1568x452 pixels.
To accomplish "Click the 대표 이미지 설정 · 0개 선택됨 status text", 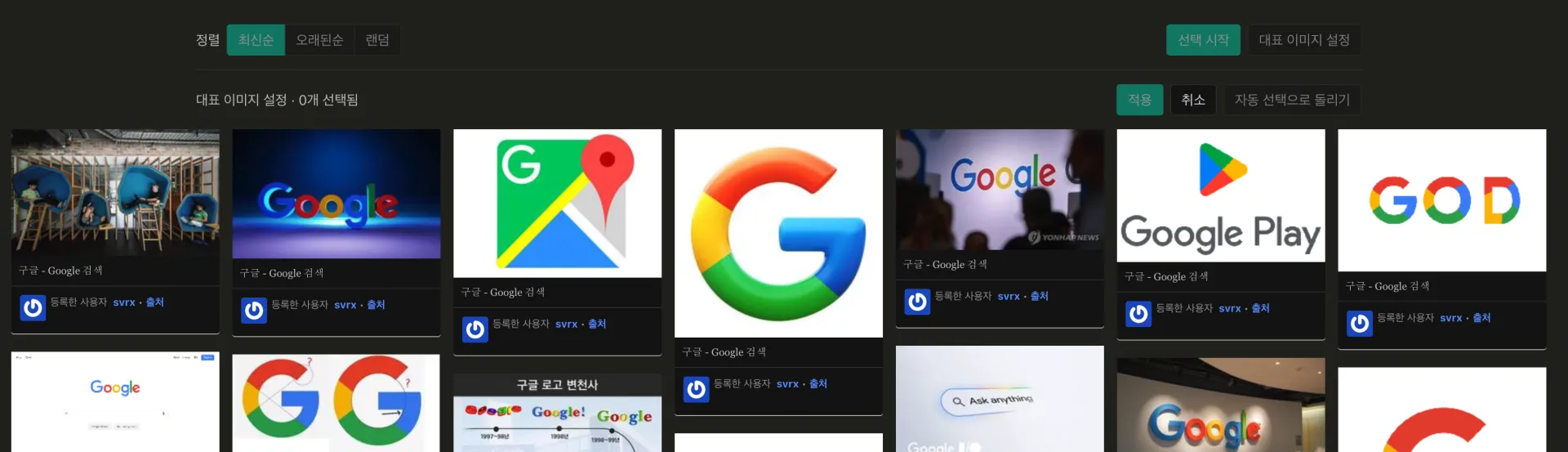I will pyautogui.click(x=277, y=100).
